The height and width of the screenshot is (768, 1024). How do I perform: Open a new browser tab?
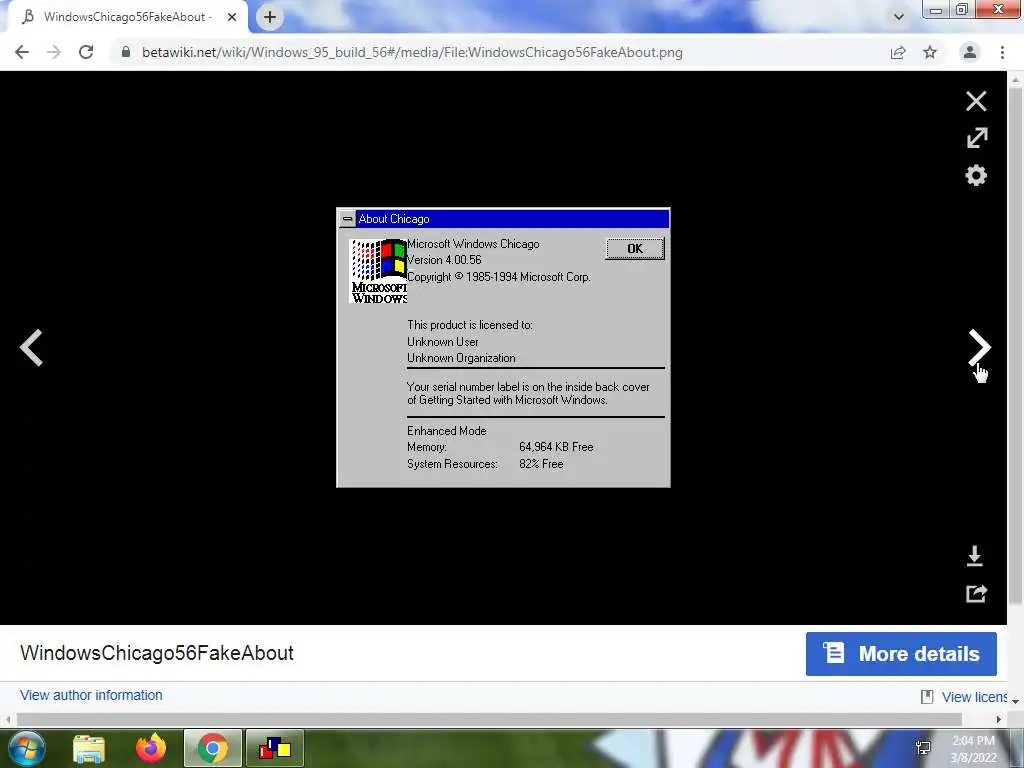click(270, 17)
